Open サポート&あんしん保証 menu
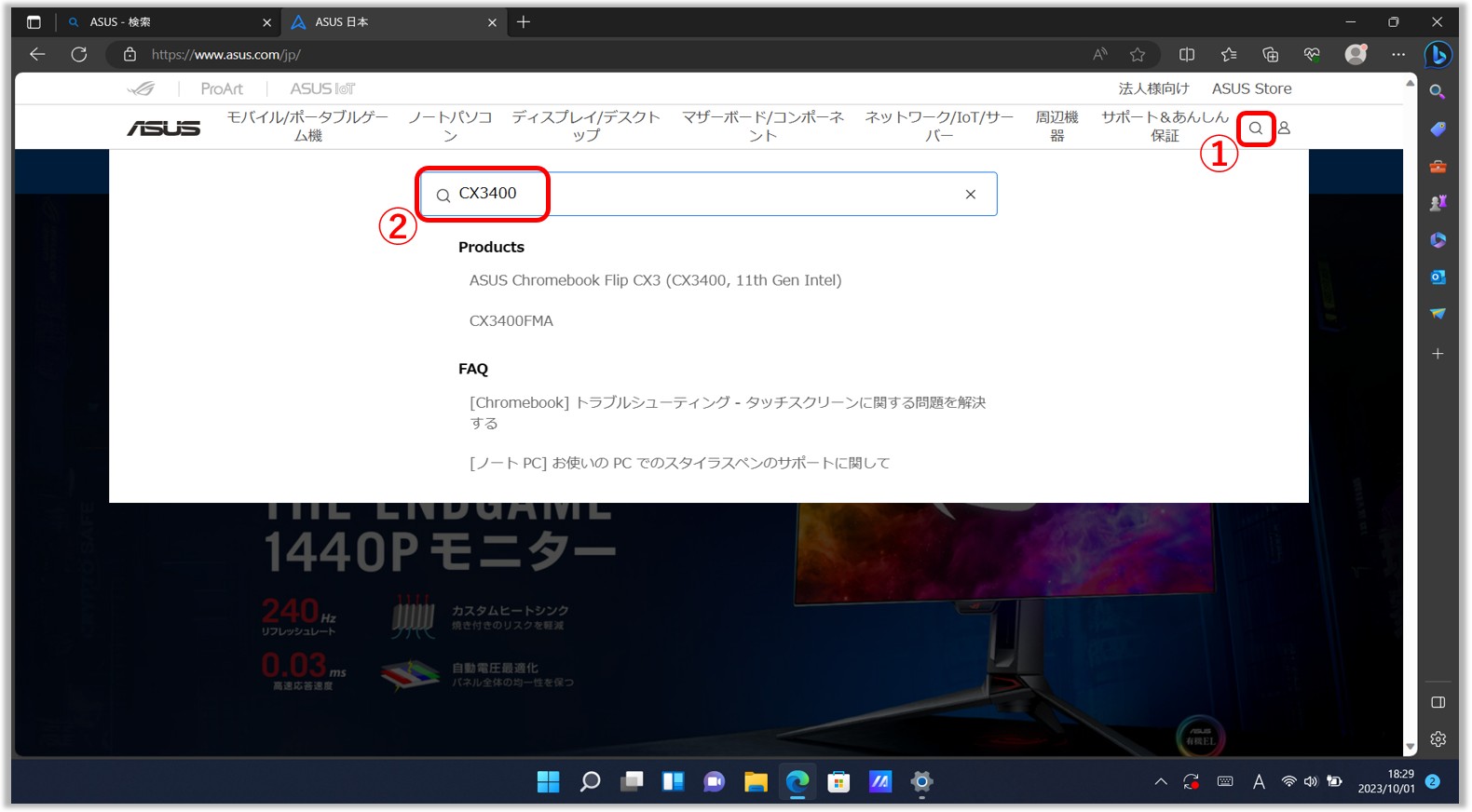 pos(1165,127)
